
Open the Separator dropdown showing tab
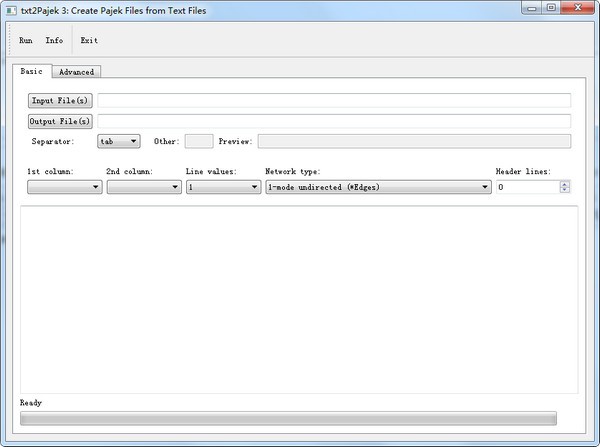(119, 141)
